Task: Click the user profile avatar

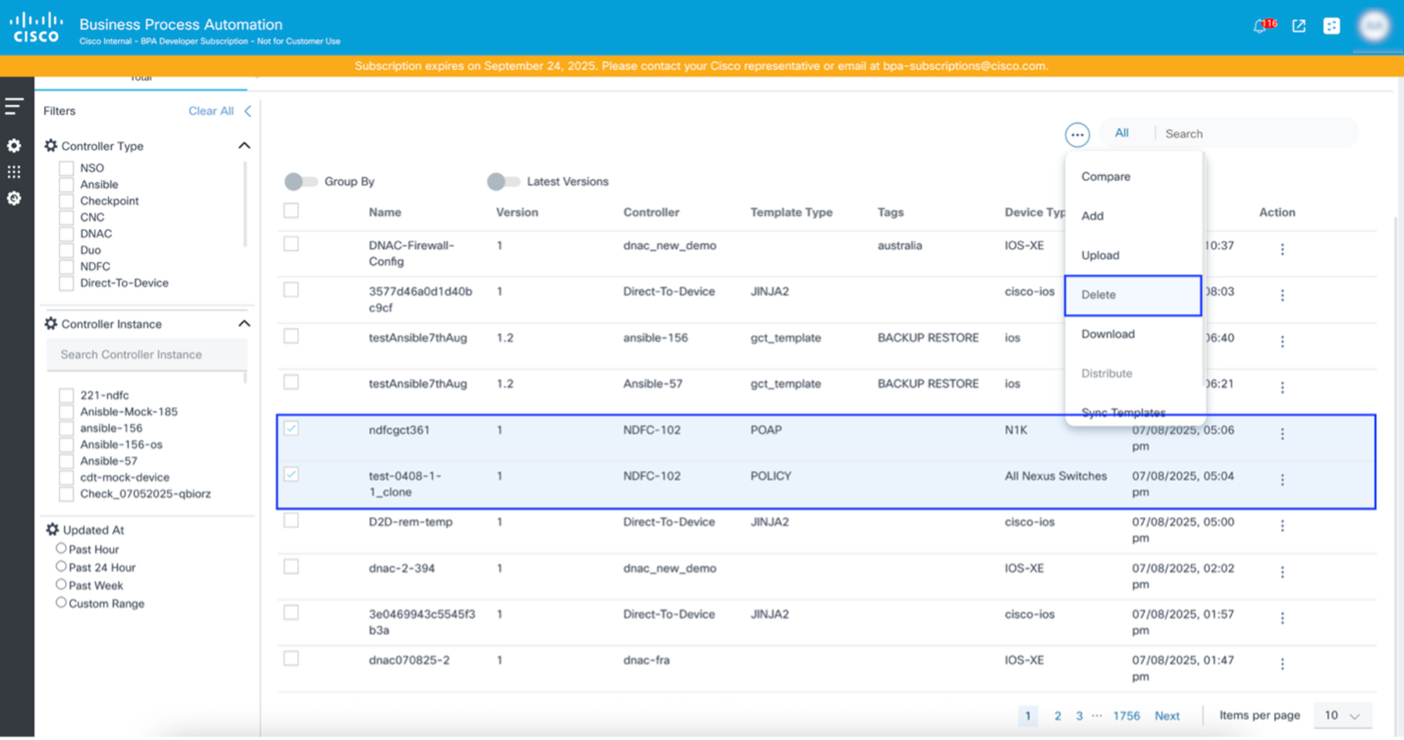Action: [1375, 27]
